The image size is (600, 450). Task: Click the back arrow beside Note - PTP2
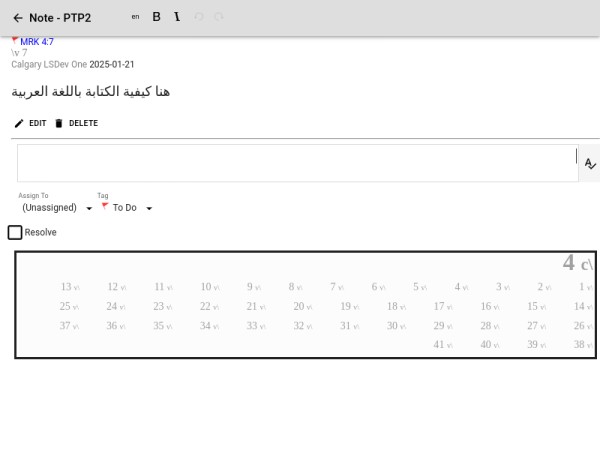(18, 18)
